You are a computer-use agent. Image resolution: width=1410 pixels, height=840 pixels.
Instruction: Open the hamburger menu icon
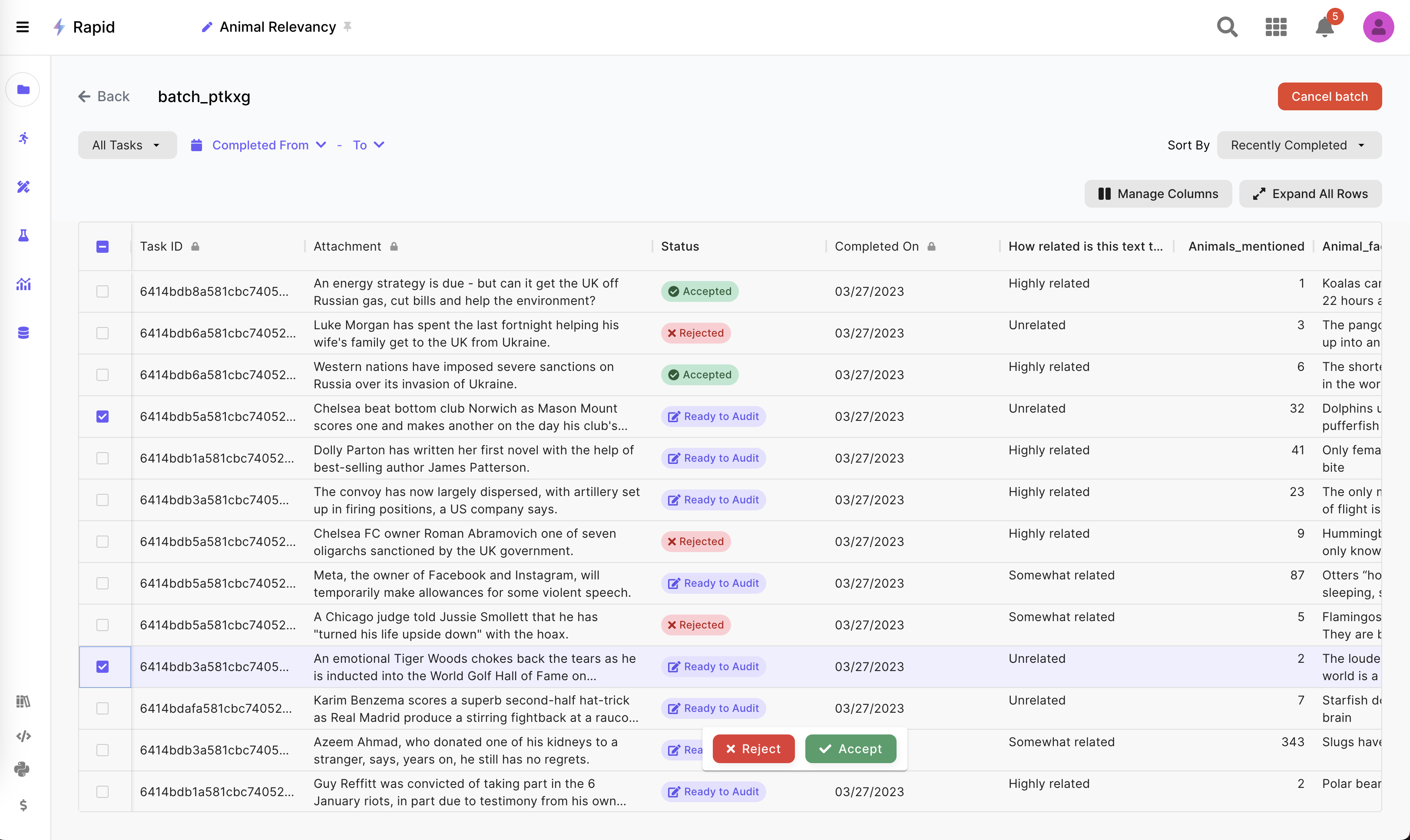pyautogui.click(x=23, y=26)
